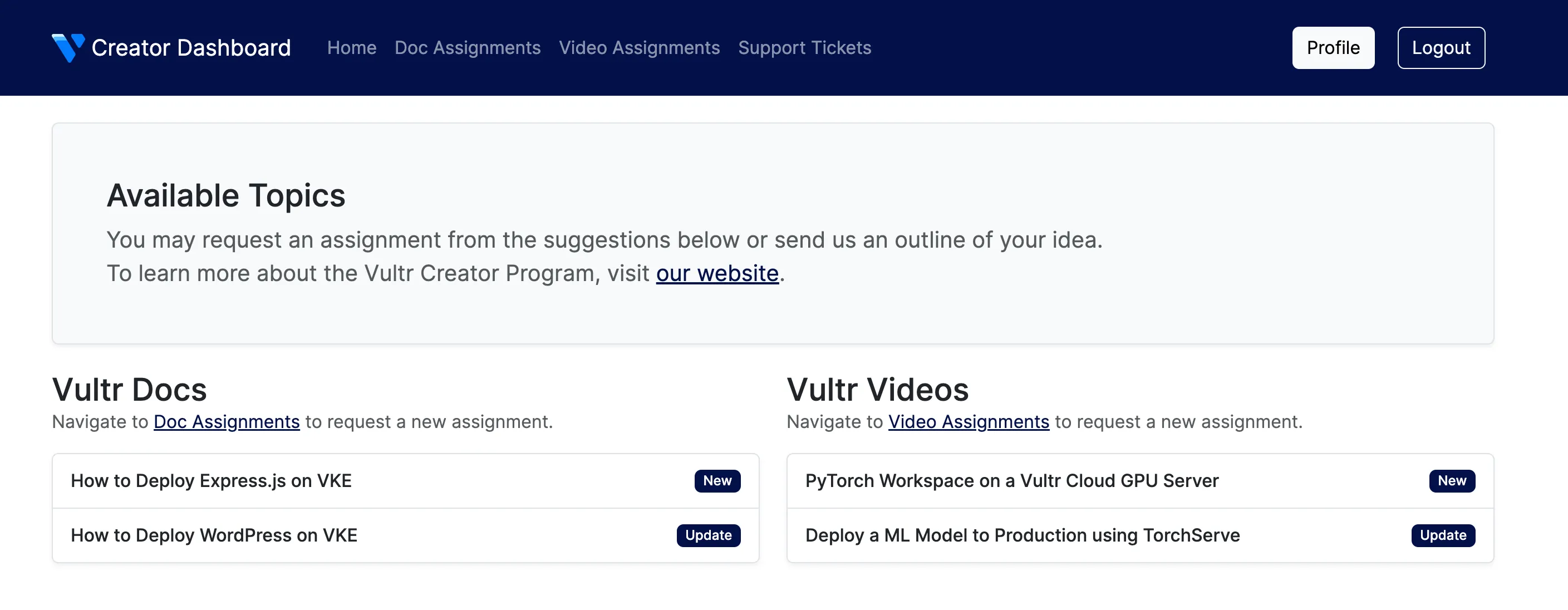Follow the "our website" link
This screenshot has height=610, width=1568.
click(x=717, y=273)
